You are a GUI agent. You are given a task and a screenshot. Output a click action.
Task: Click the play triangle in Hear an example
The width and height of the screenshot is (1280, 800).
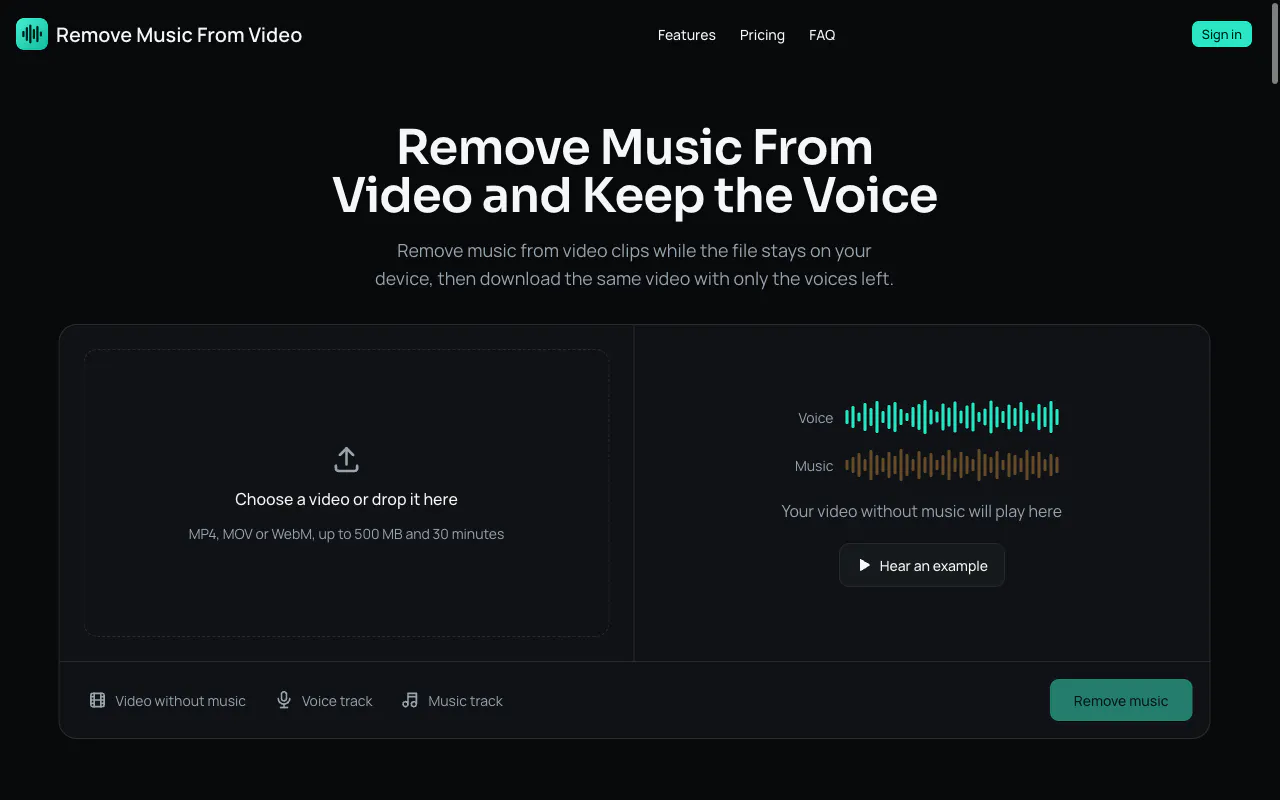pos(865,565)
